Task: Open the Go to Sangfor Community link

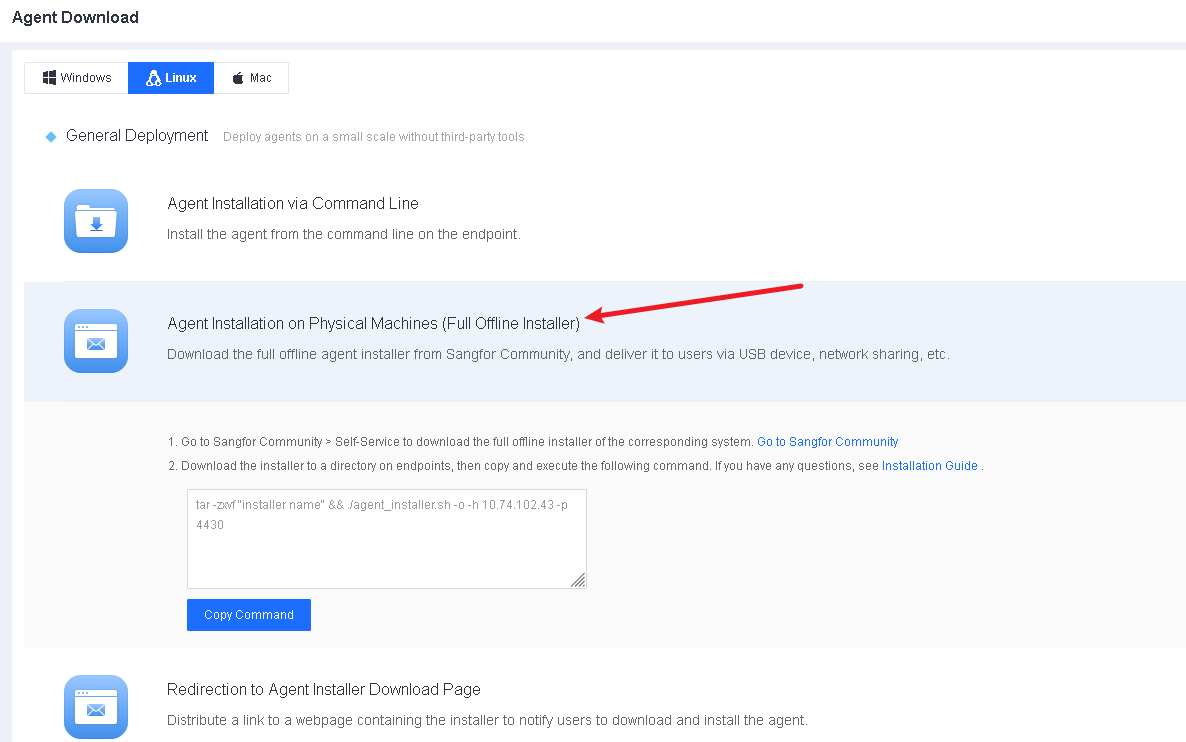Action: pyautogui.click(x=827, y=442)
